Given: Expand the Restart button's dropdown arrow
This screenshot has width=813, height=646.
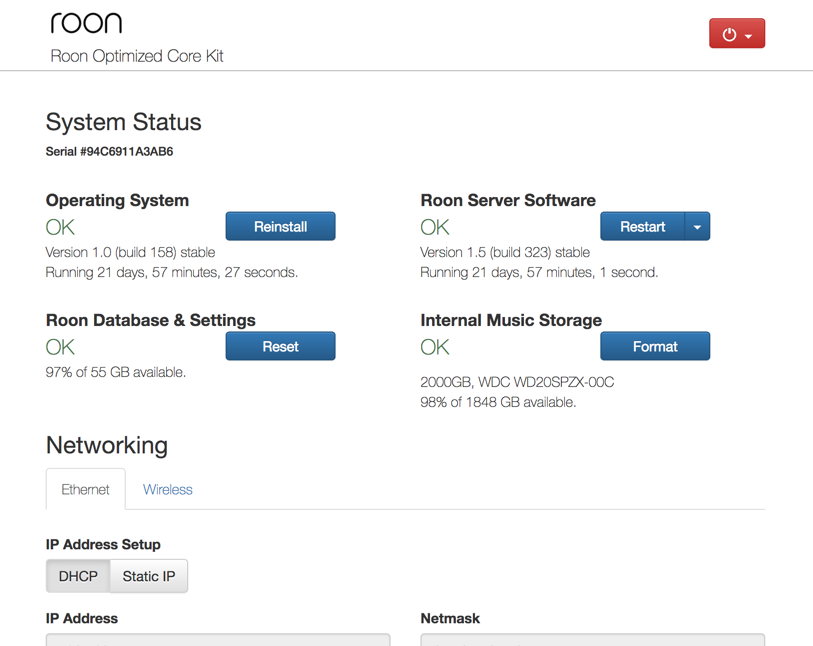Looking at the screenshot, I should (698, 226).
